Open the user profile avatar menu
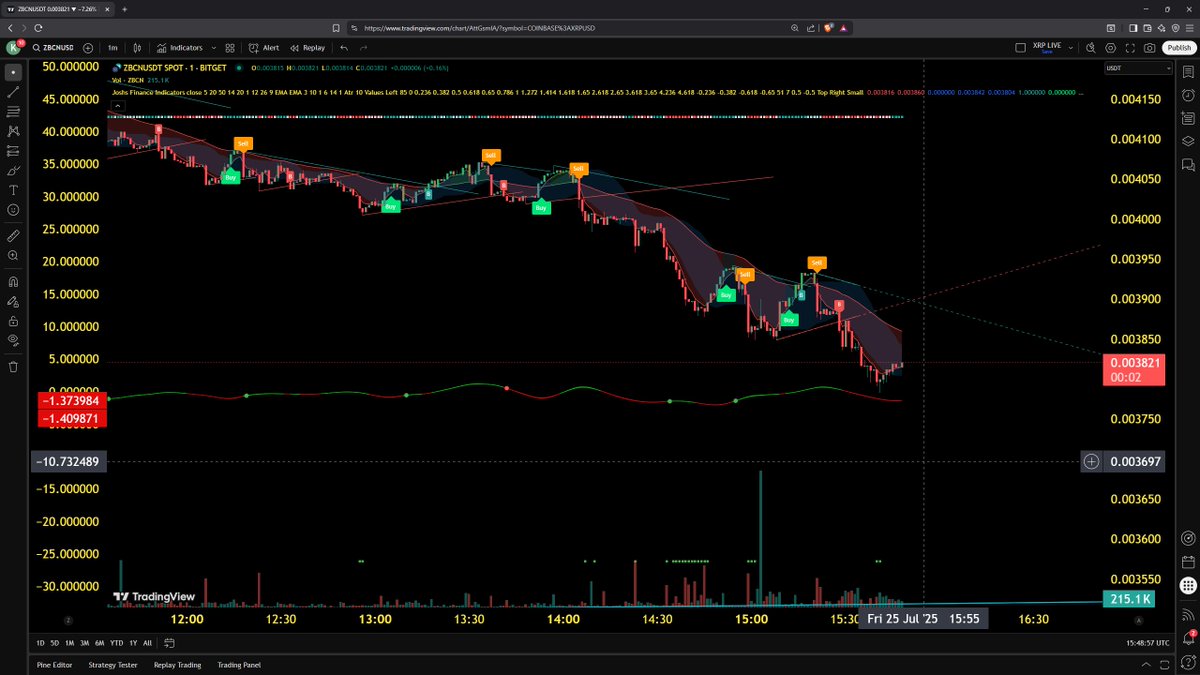Screen dimensions: 1200x675 (14, 47)
